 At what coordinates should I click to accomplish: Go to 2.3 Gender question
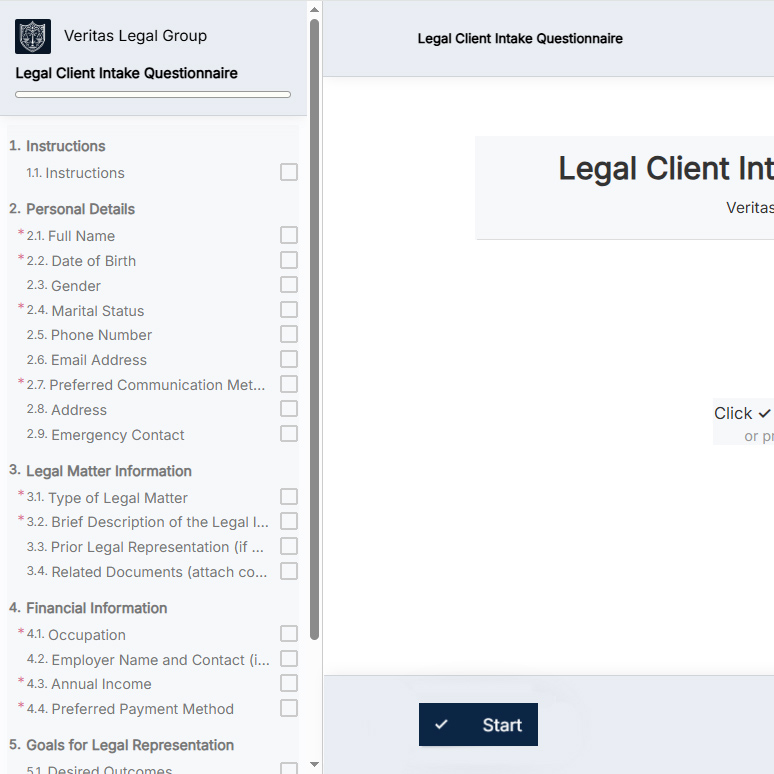point(64,286)
